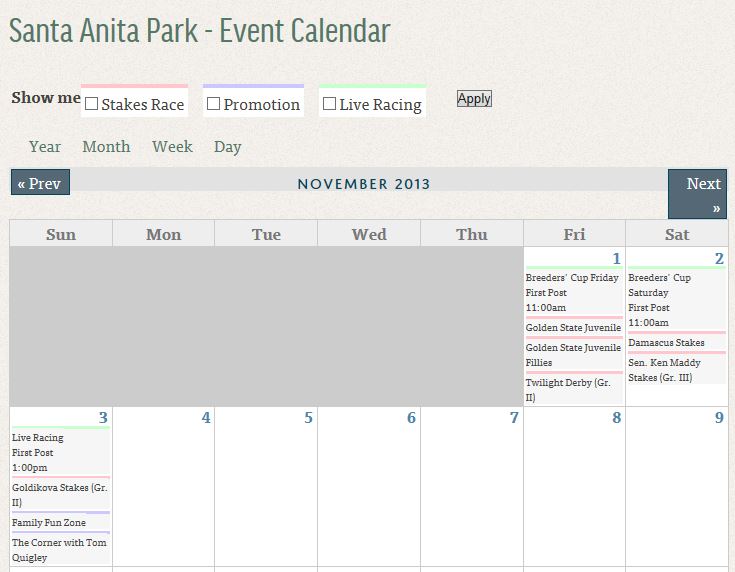Click the Fri column header
The height and width of the screenshot is (572, 735).
point(575,234)
